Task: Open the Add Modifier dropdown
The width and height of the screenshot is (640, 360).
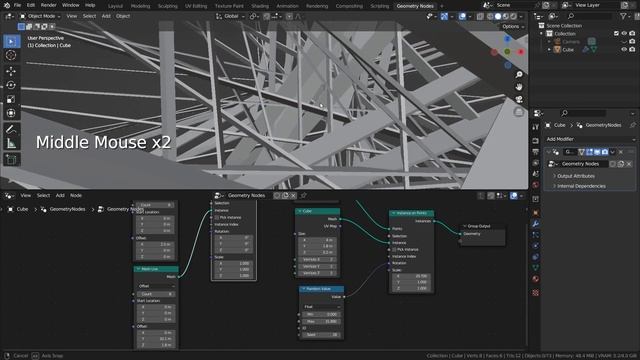Action: [591, 139]
